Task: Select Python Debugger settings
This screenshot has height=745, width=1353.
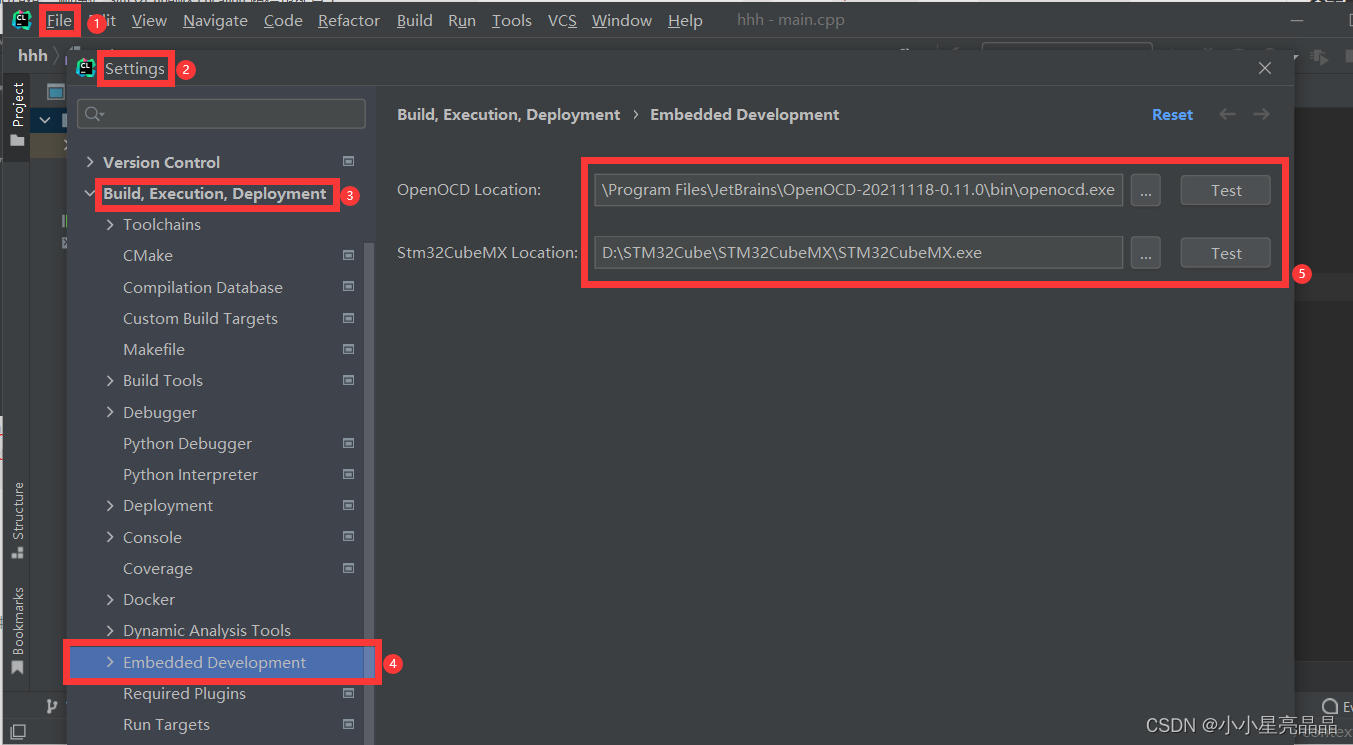Action: (x=187, y=443)
